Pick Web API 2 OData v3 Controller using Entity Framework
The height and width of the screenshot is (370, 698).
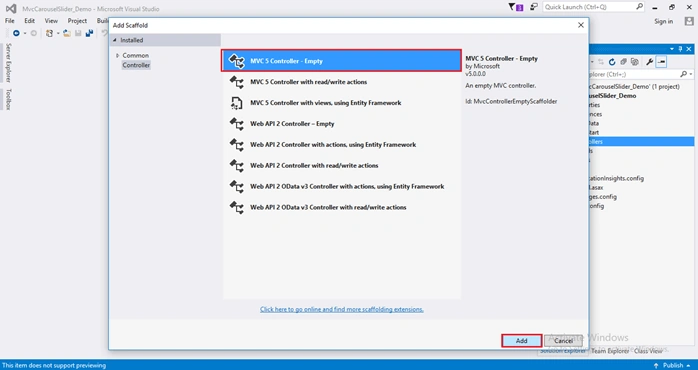(x=341, y=187)
